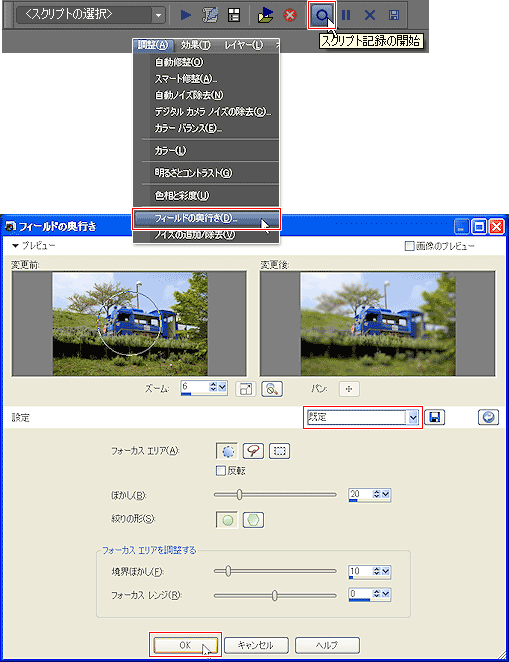The width and height of the screenshot is (509, 662).
Task: Open the レイヤー(L) menu
Action: (244, 45)
